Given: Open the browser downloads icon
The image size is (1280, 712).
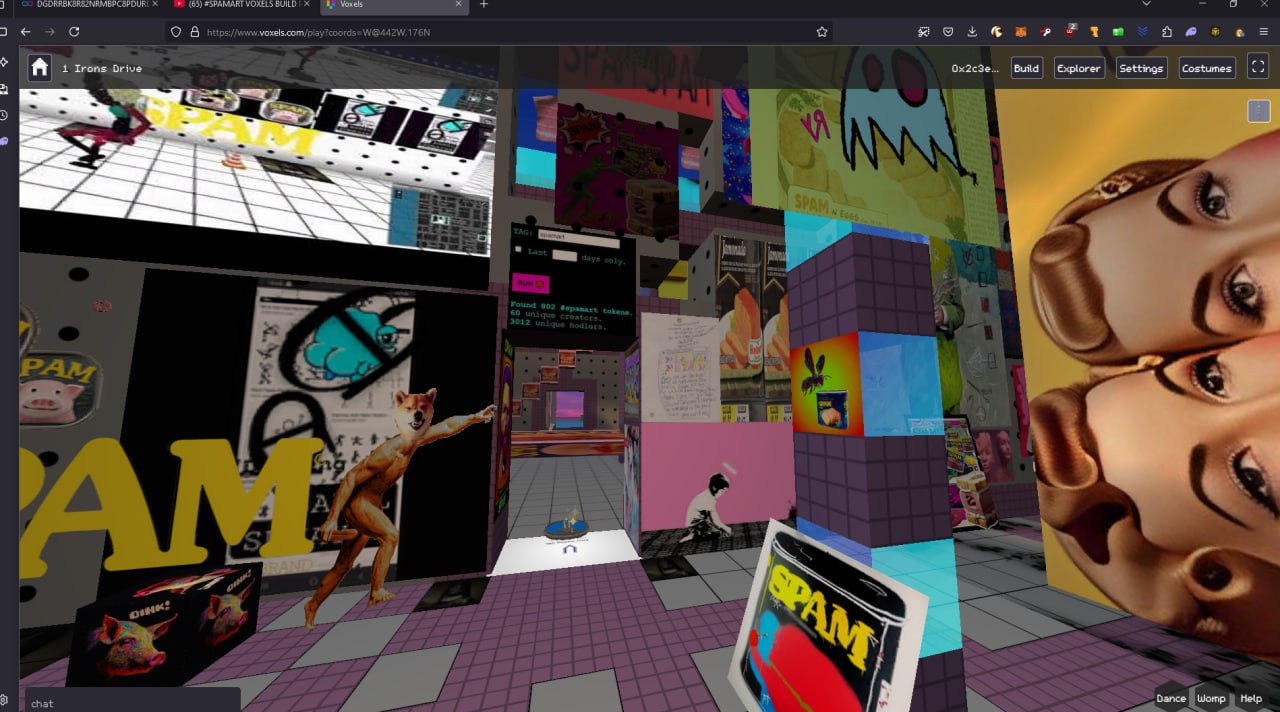Looking at the screenshot, I should coord(972,32).
